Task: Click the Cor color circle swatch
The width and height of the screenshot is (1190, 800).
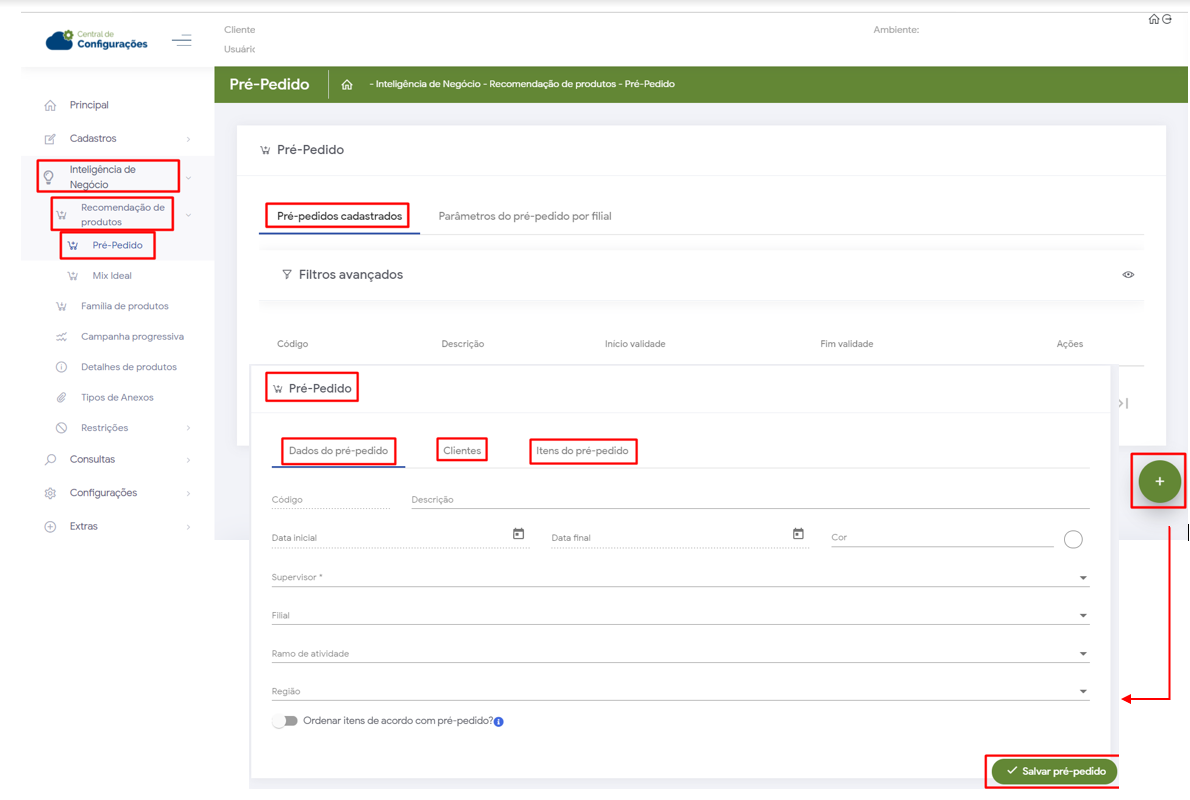Action: (1073, 540)
